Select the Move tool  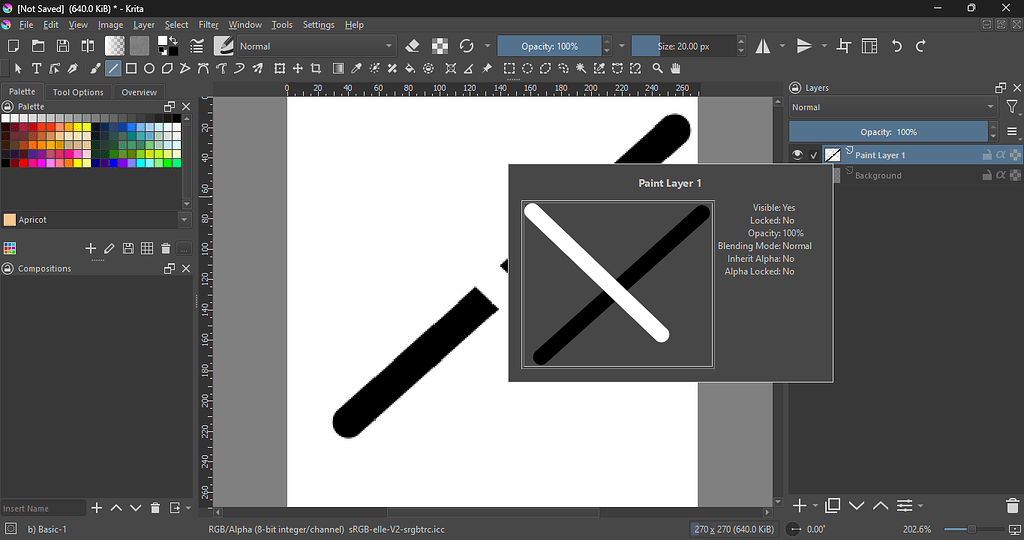298,68
